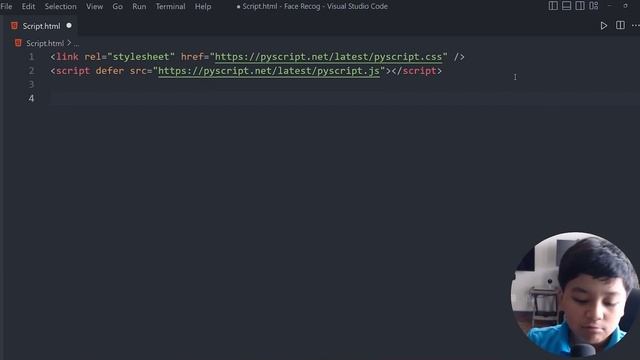Viewport: 640px width, 360px height.
Task: Open the Run menu
Action: point(139,7)
